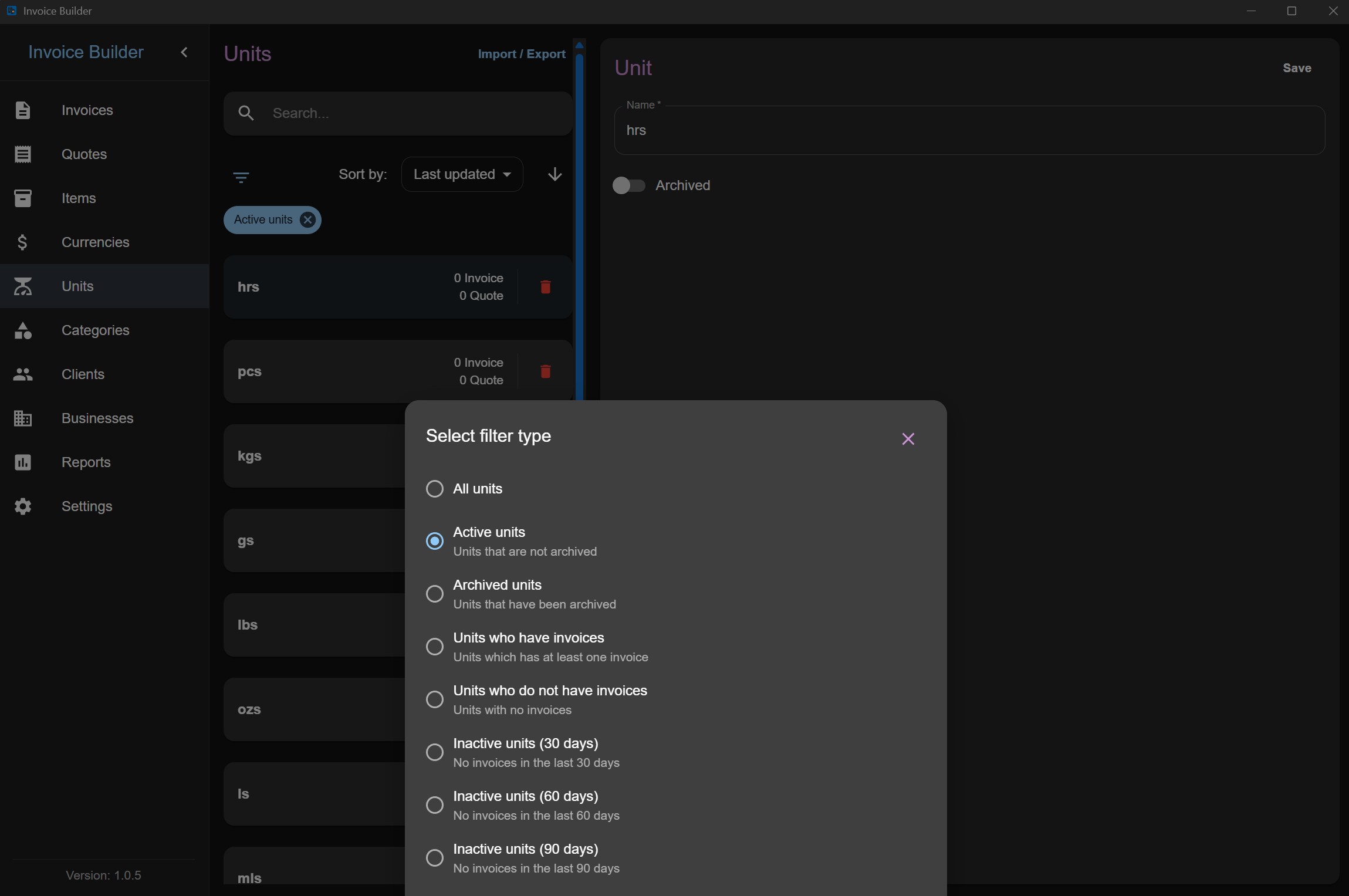Close the Select filter type dialog

point(908,438)
